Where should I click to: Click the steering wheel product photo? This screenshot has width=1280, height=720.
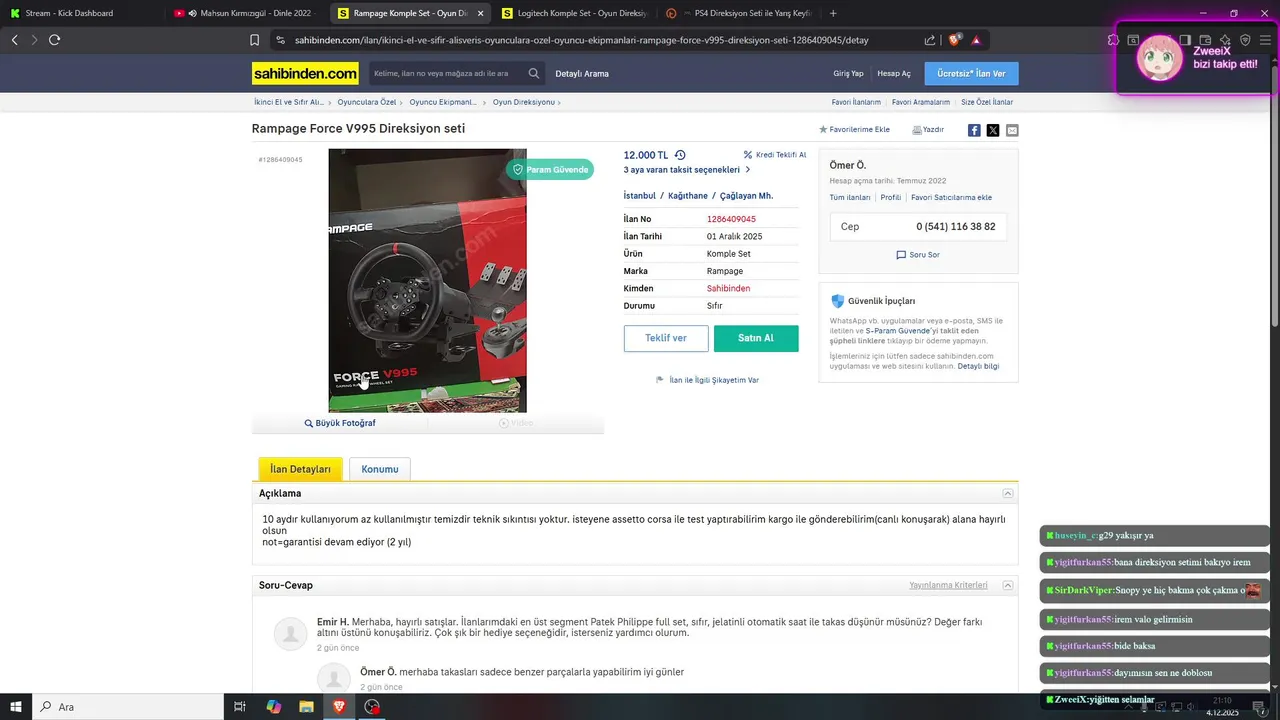pos(427,280)
